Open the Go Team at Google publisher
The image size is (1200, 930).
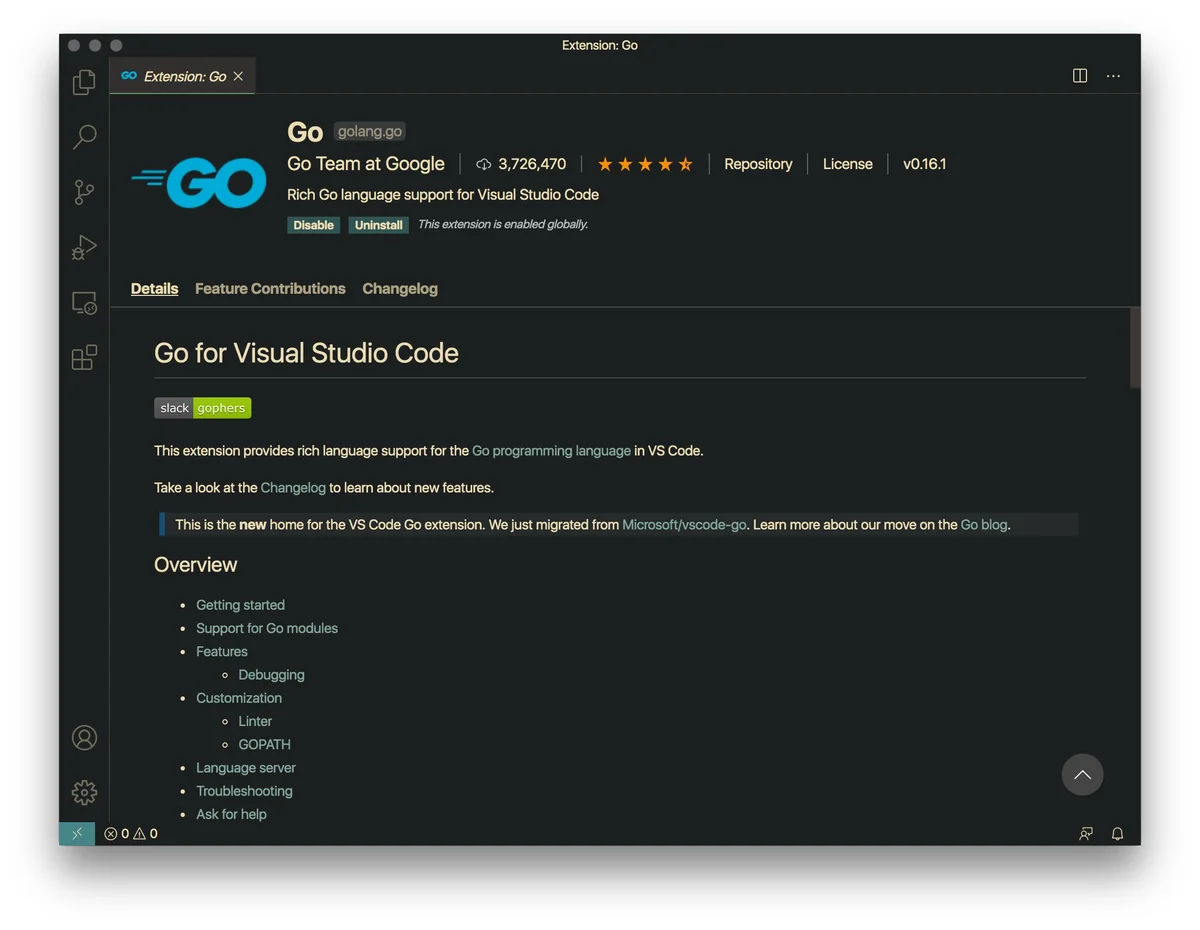[366, 164]
